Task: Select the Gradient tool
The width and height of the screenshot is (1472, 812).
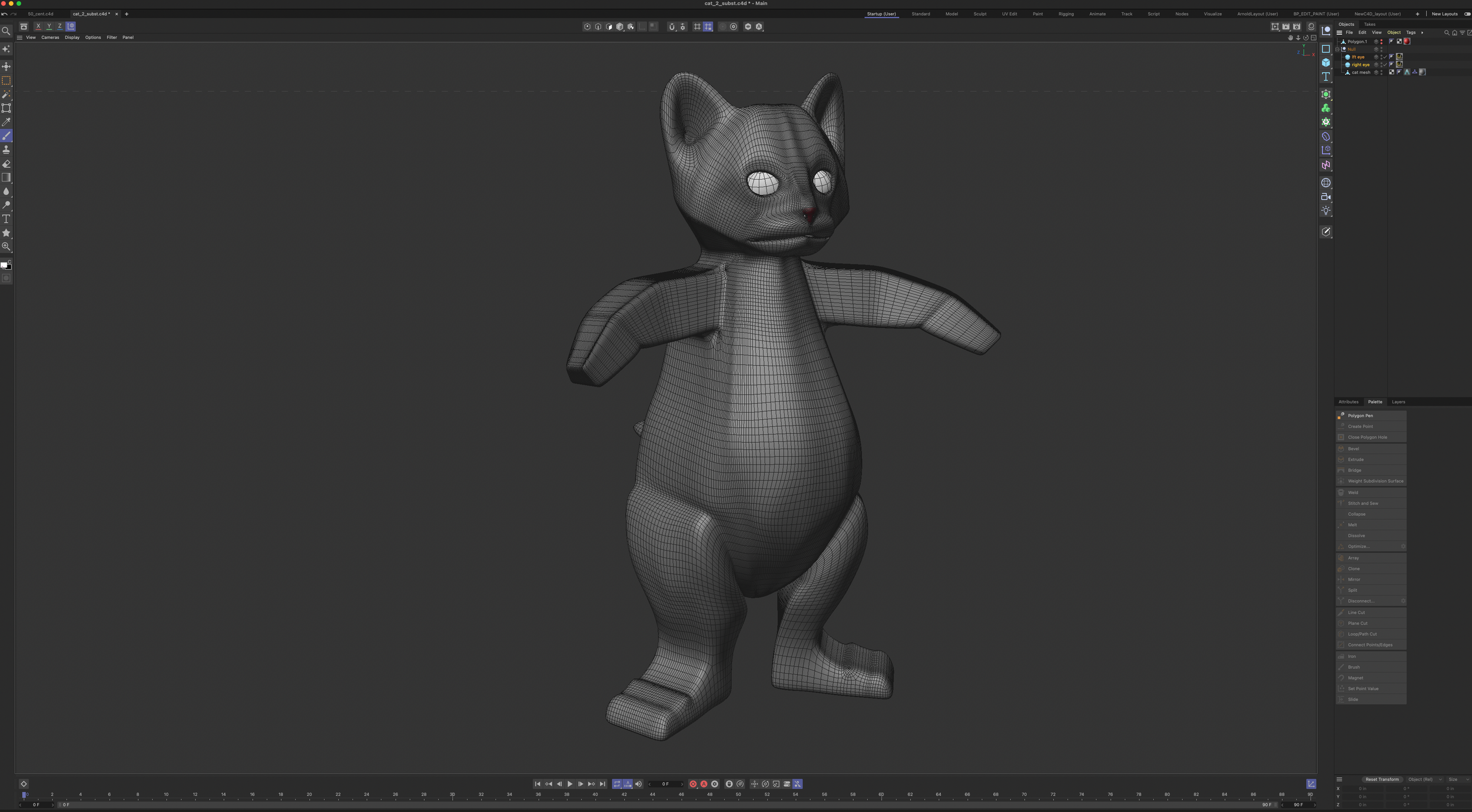Action: [6, 177]
